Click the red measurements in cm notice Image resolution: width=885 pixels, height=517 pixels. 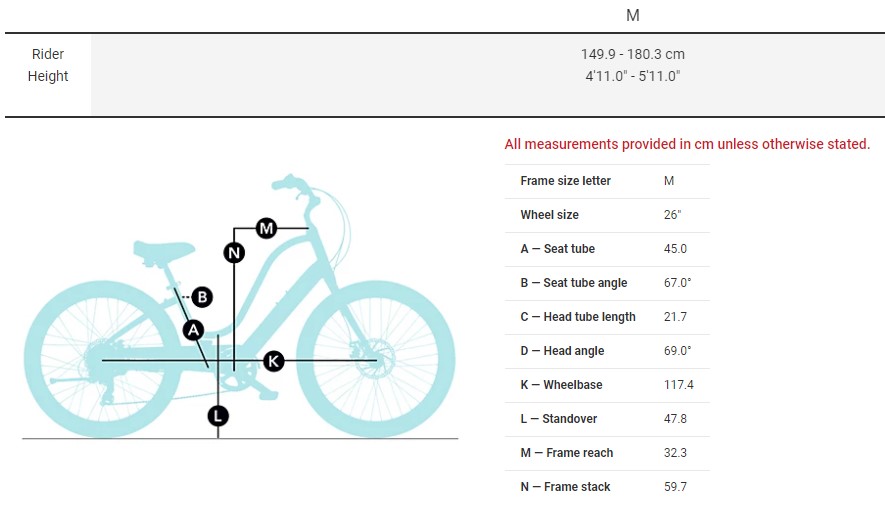point(687,144)
